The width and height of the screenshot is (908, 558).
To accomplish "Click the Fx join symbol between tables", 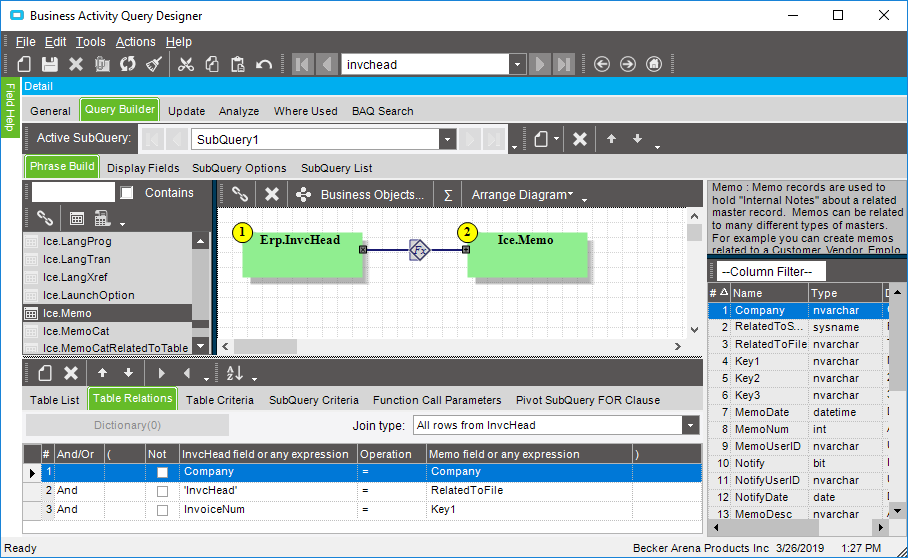I will [x=419, y=250].
